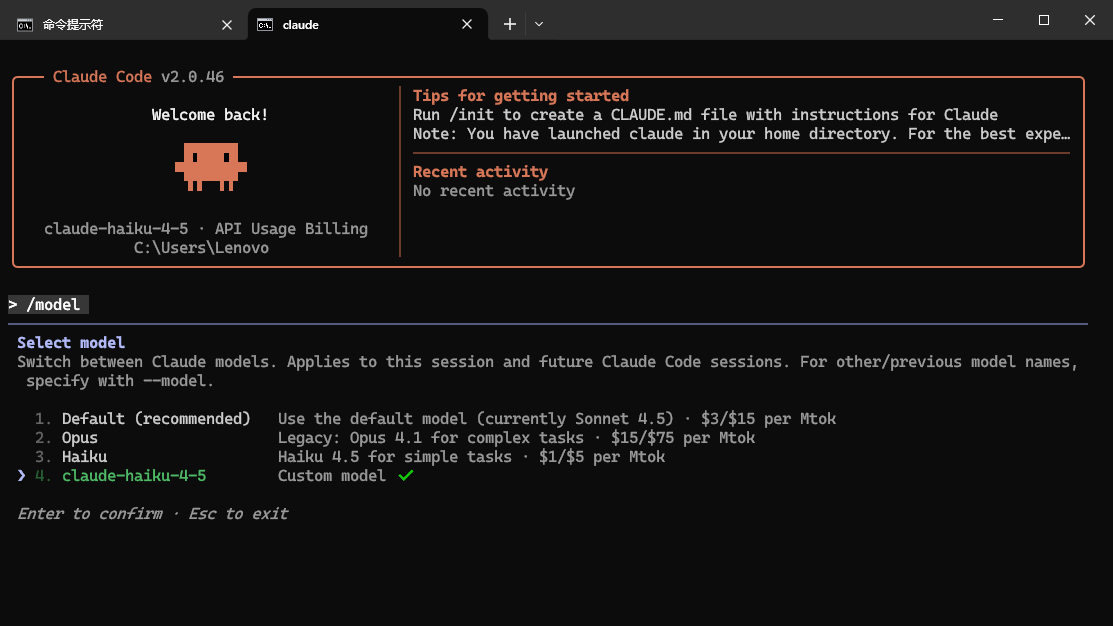The height and width of the screenshot is (626, 1113).
Task: Click the Claude Code v2.0.46 title
Action: (138, 77)
